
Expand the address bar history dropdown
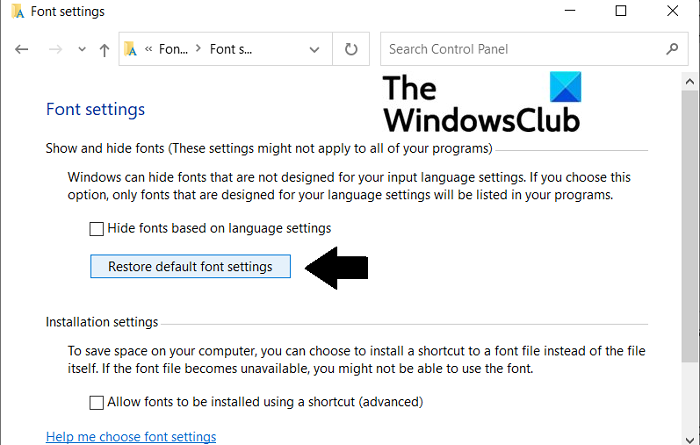tap(314, 50)
